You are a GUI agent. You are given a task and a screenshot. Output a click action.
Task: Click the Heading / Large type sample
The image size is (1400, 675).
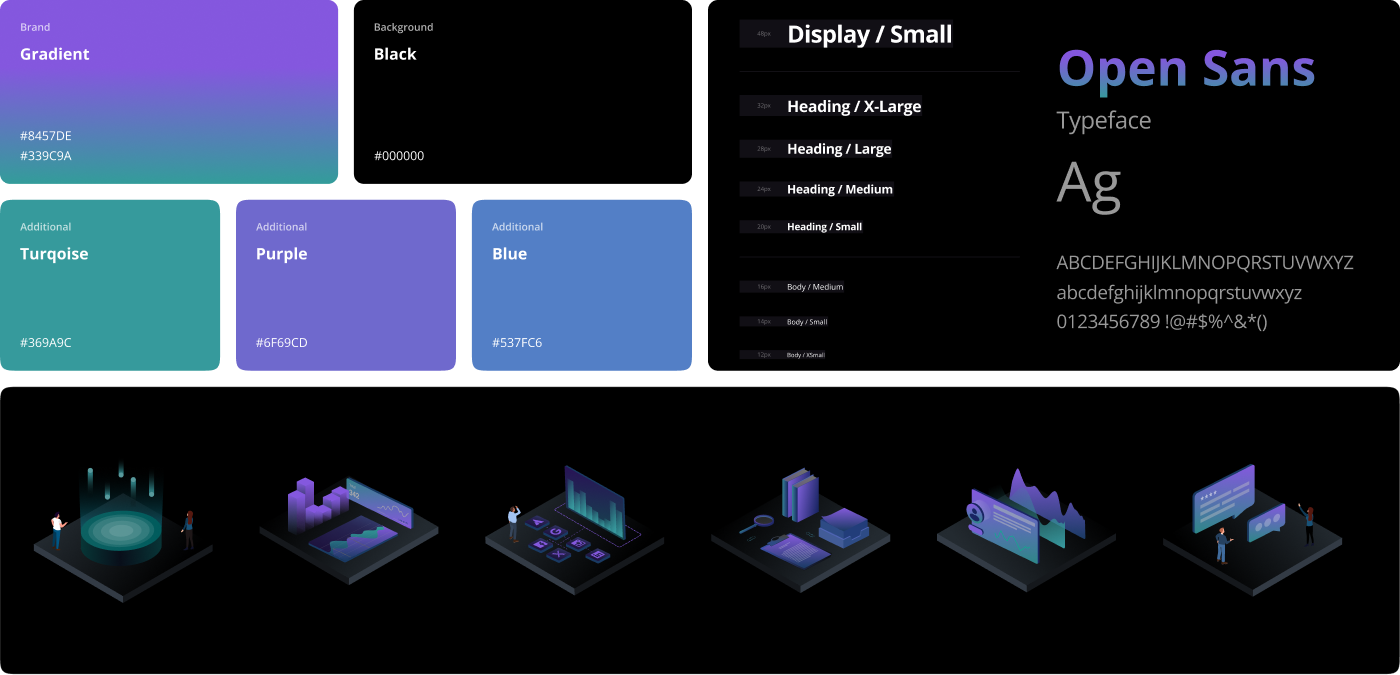839,149
